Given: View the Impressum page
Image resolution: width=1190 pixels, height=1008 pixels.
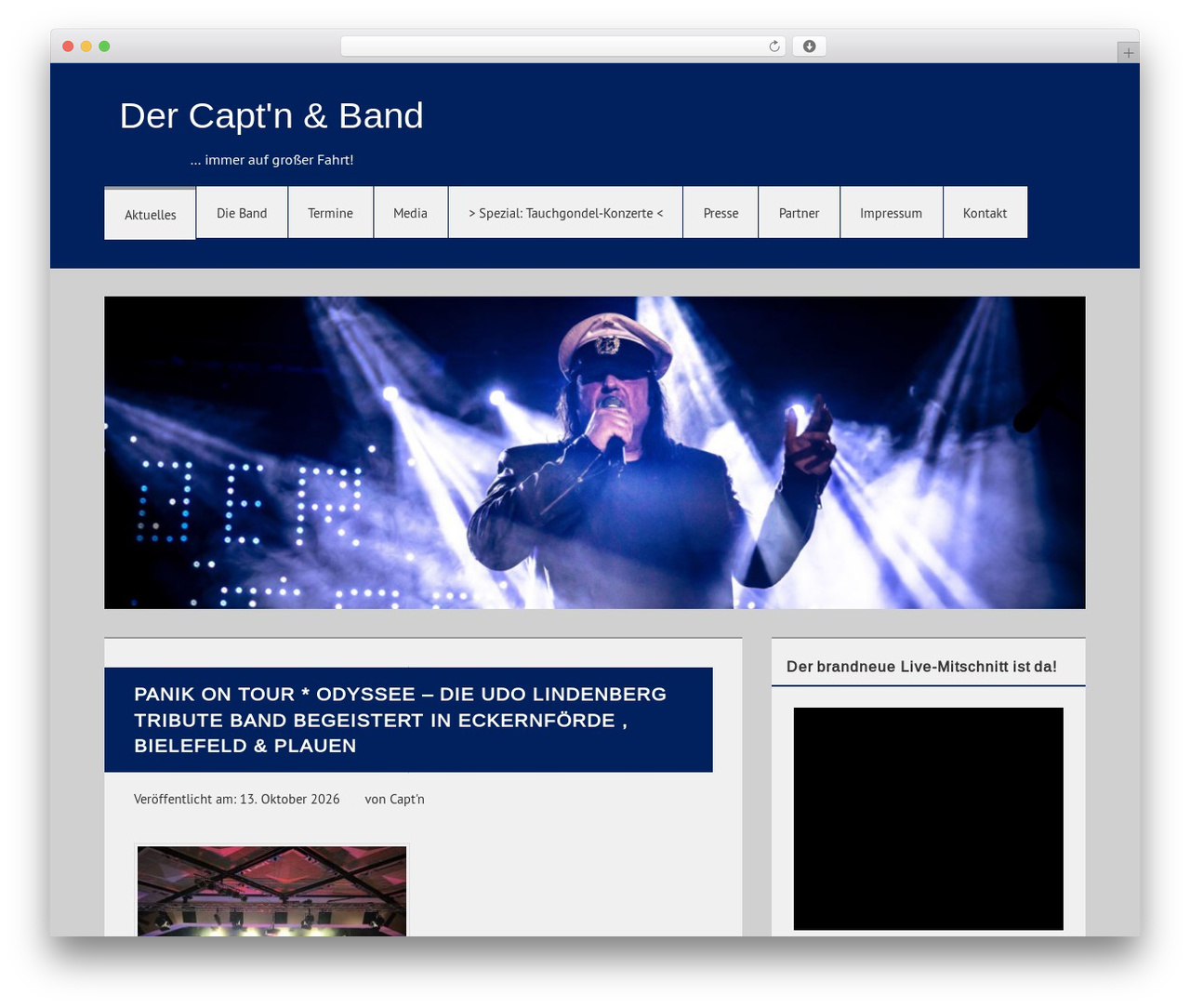Looking at the screenshot, I should (891, 213).
